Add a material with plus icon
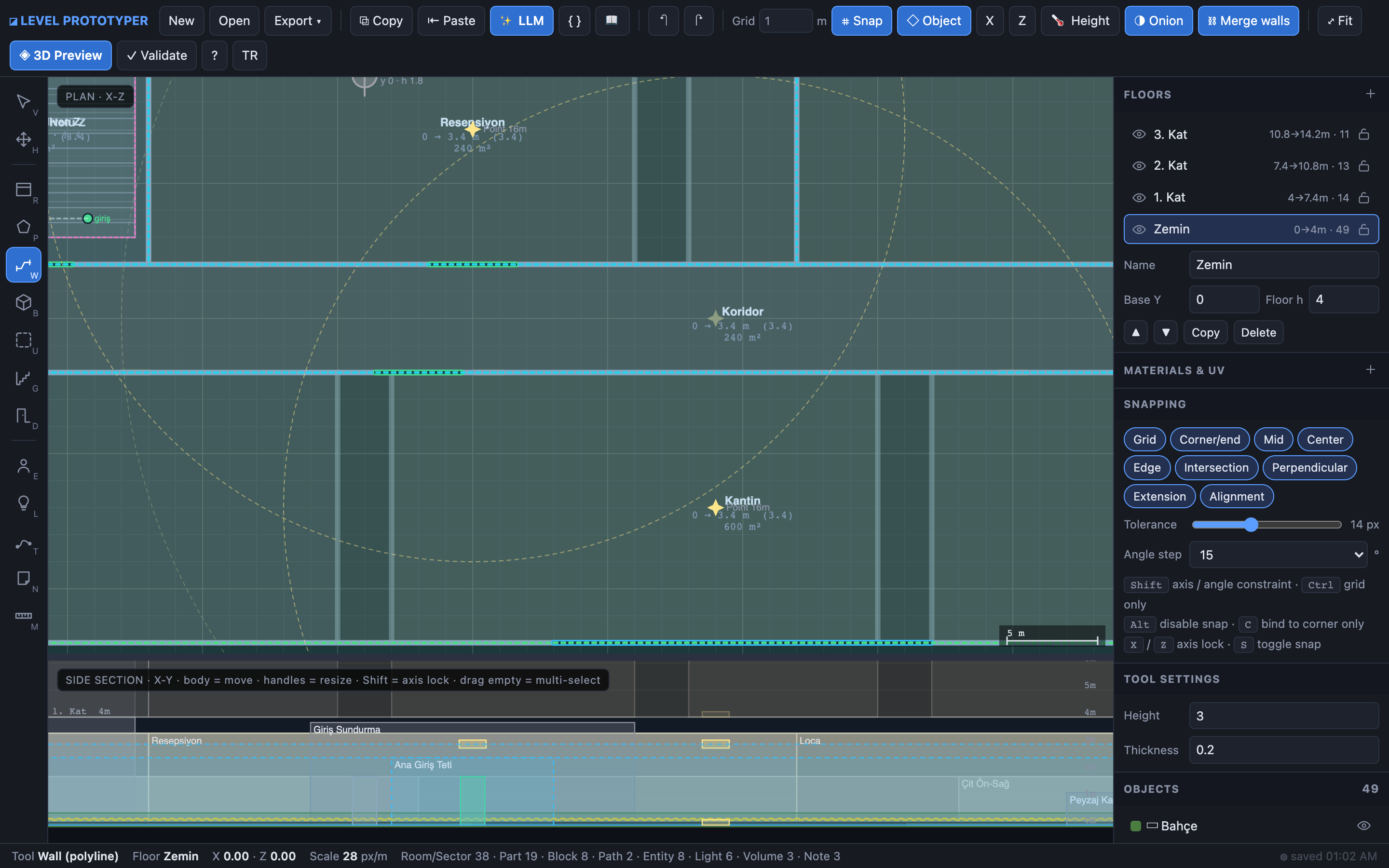The width and height of the screenshot is (1389, 868). (1370, 370)
